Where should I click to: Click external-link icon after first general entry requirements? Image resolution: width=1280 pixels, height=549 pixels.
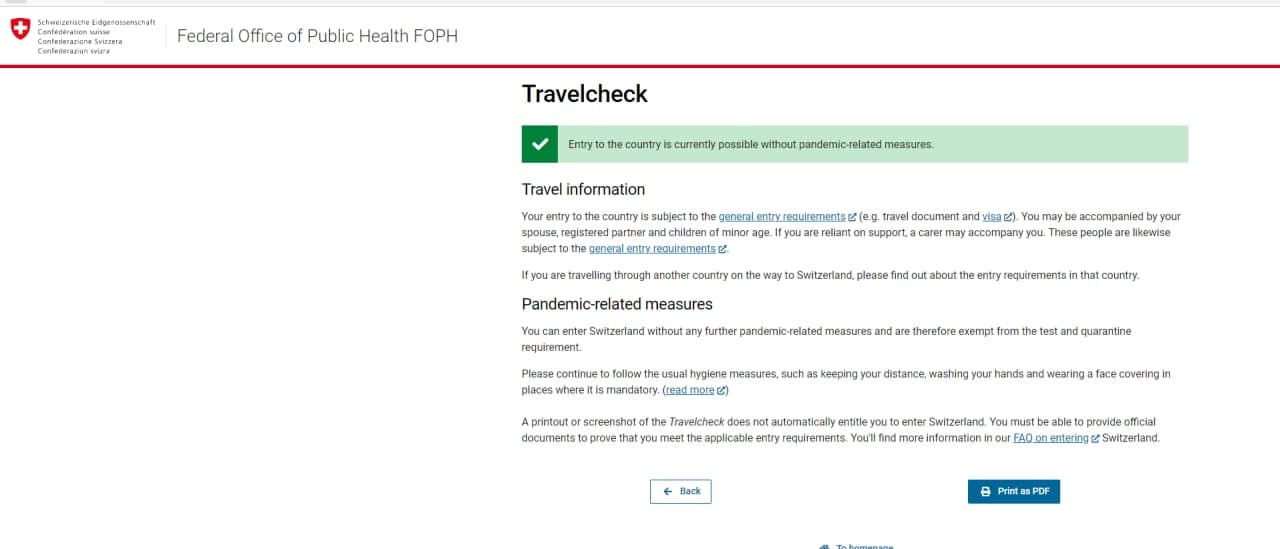(x=852, y=217)
